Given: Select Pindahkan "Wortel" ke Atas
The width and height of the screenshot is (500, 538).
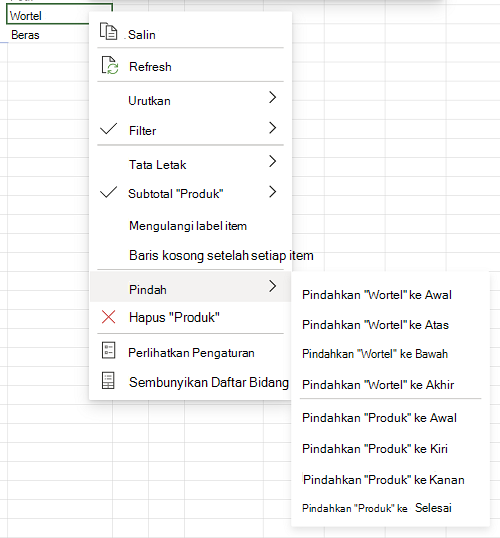Looking at the screenshot, I should (x=390, y=324).
